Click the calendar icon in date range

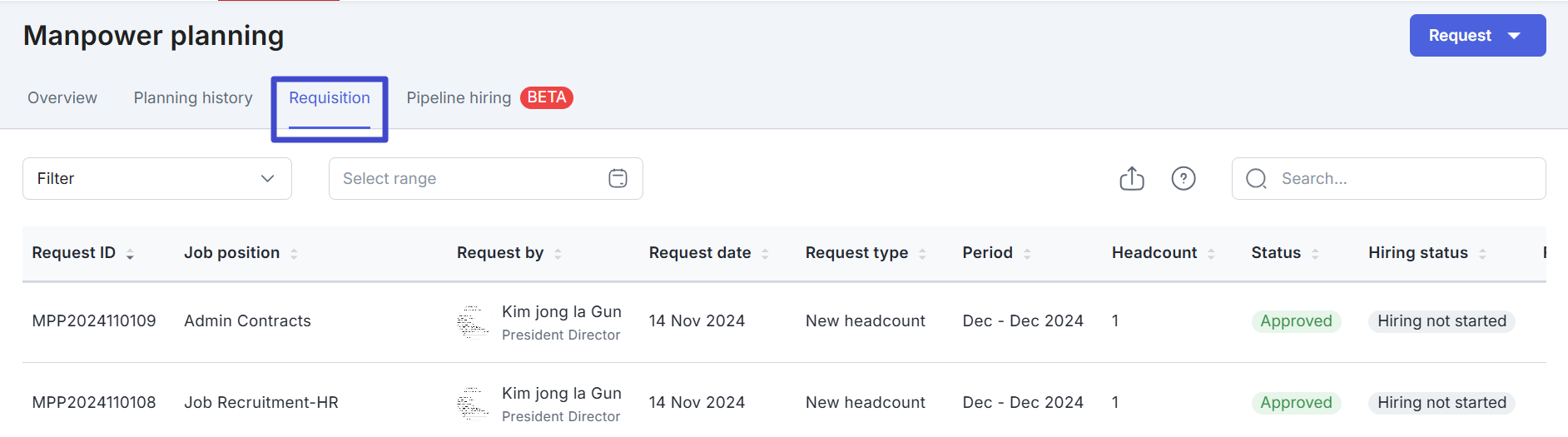pyautogui.click(x=618, y=179)
